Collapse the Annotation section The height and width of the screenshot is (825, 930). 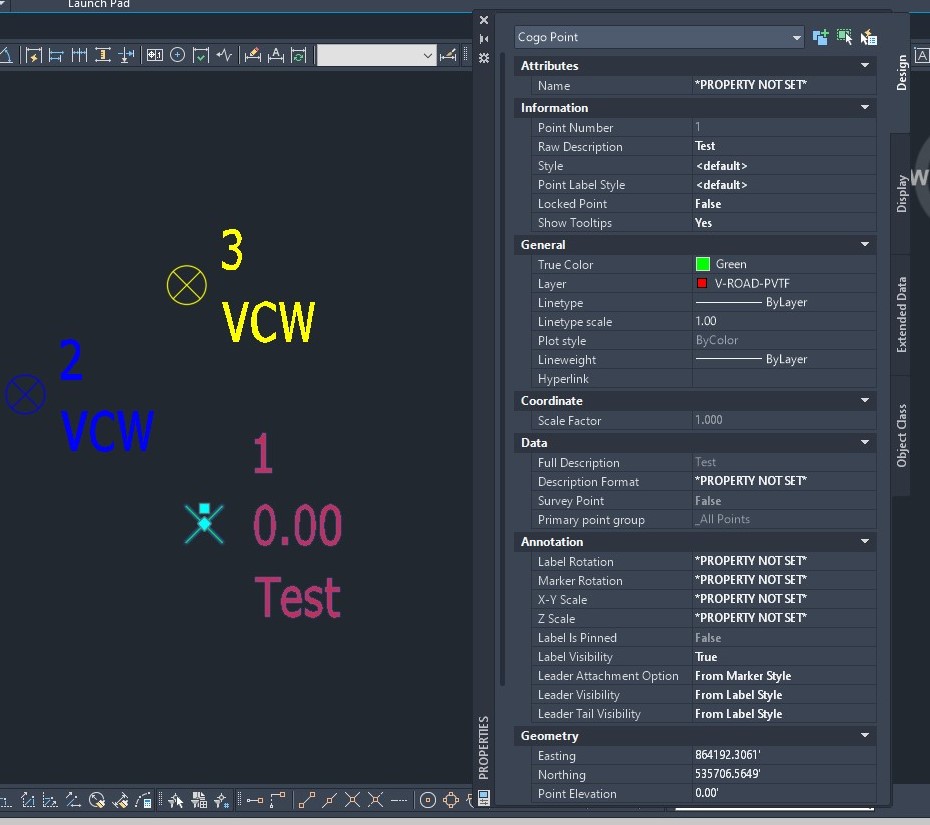coord(866,541)
